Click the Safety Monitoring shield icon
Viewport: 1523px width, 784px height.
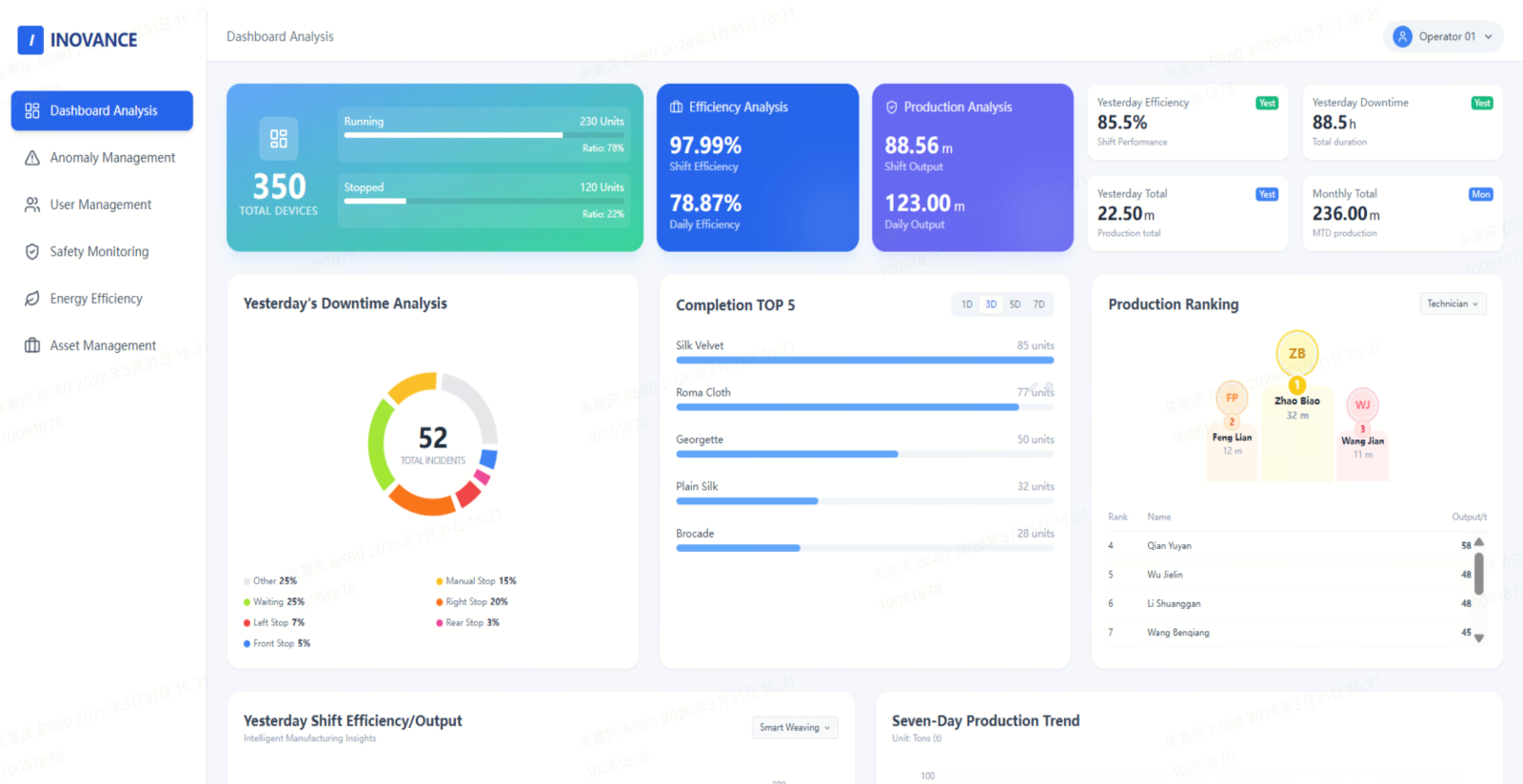tap(32, 252)
